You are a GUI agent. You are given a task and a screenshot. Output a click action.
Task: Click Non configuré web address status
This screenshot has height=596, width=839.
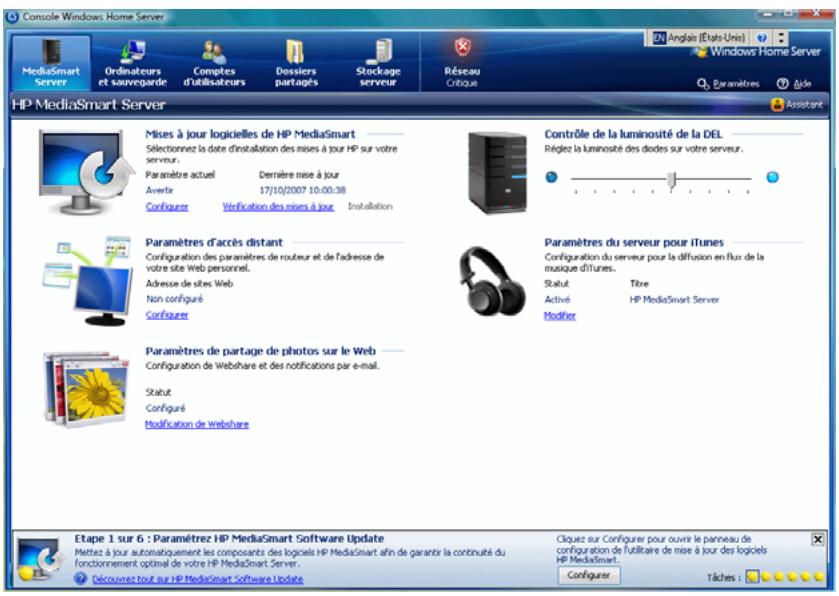[174, 299]
